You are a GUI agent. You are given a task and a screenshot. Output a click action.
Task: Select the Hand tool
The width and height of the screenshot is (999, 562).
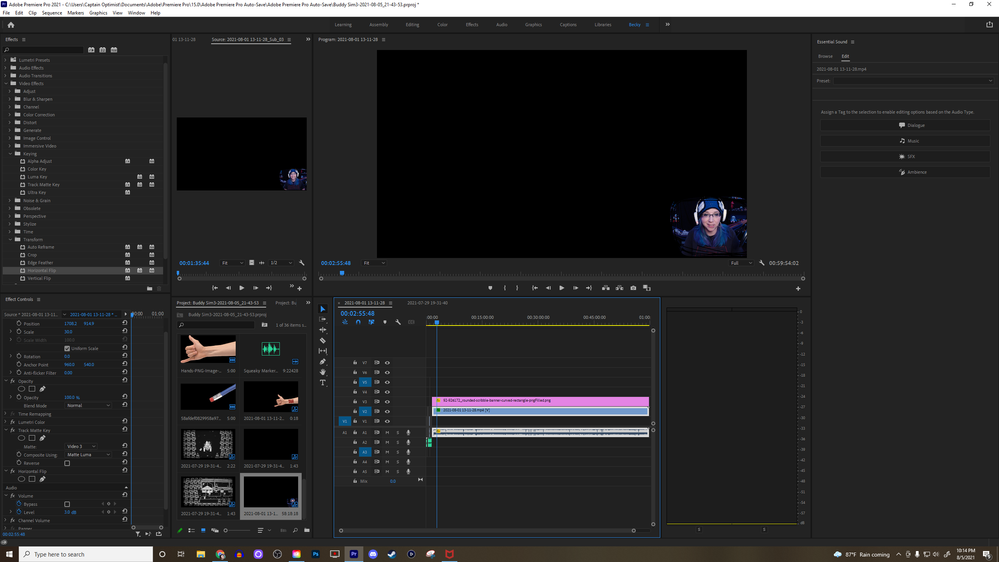click(x=323, y=372)
